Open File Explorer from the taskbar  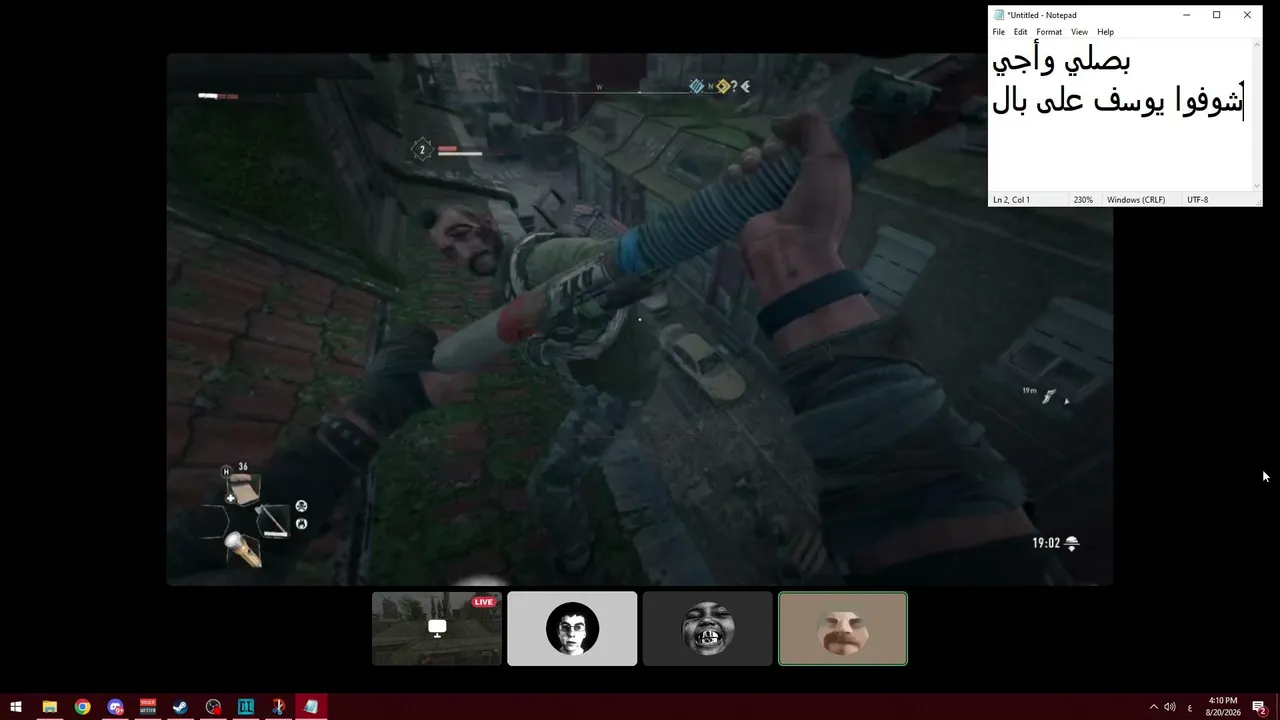click(49, 707)
